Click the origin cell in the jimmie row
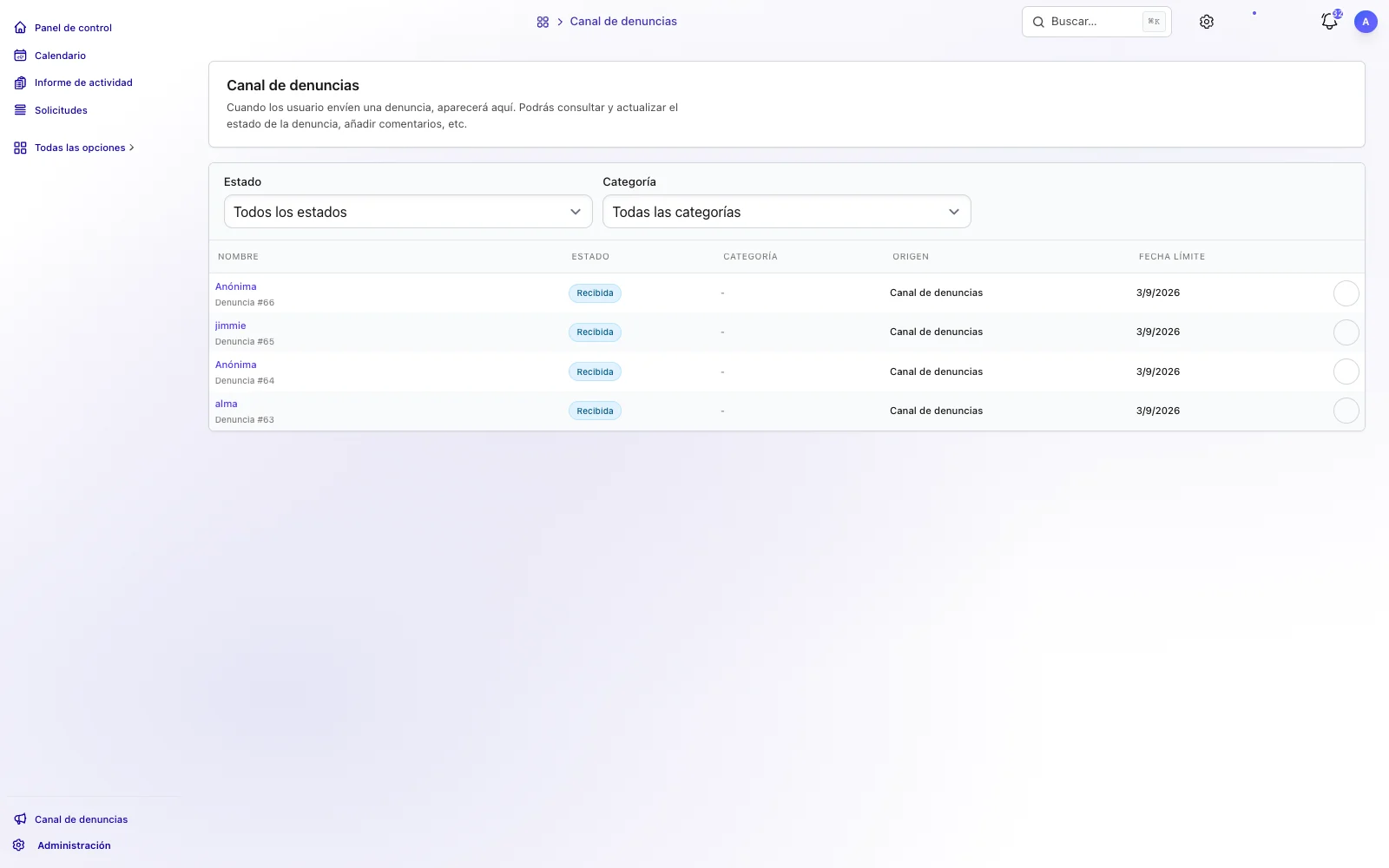The height and width of the screenshot is (868, 1389). (x=937, y=332)
